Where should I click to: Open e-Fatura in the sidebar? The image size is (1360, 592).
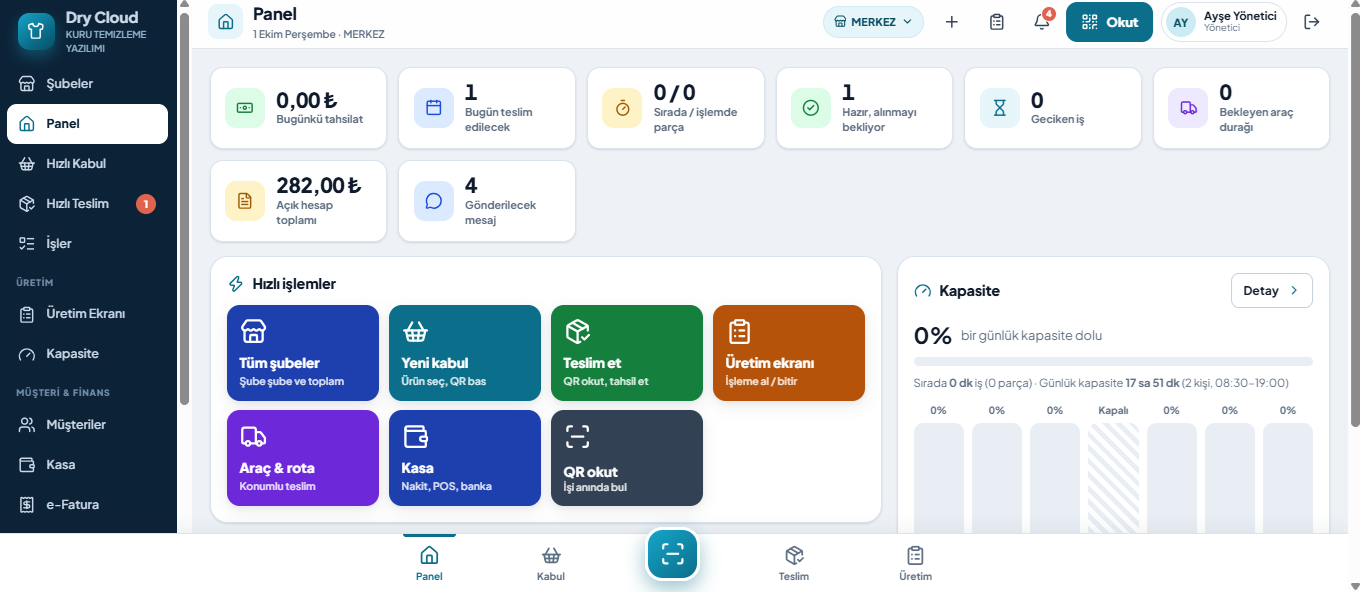(x=87, y=505)
